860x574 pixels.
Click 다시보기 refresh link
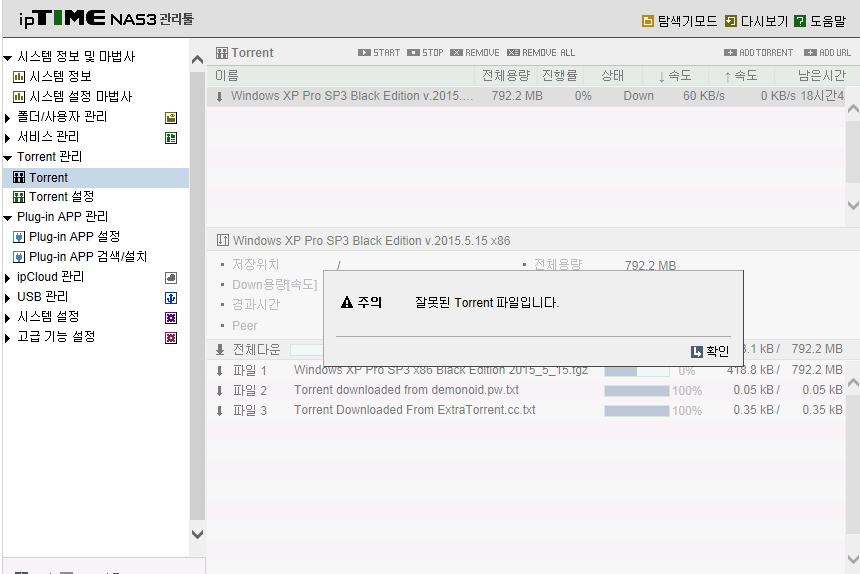(x=756, y=21)
